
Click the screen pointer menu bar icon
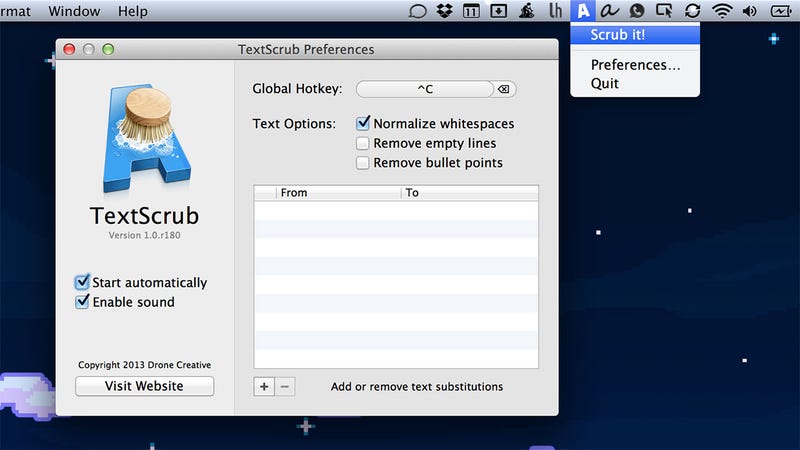[664, 11]
